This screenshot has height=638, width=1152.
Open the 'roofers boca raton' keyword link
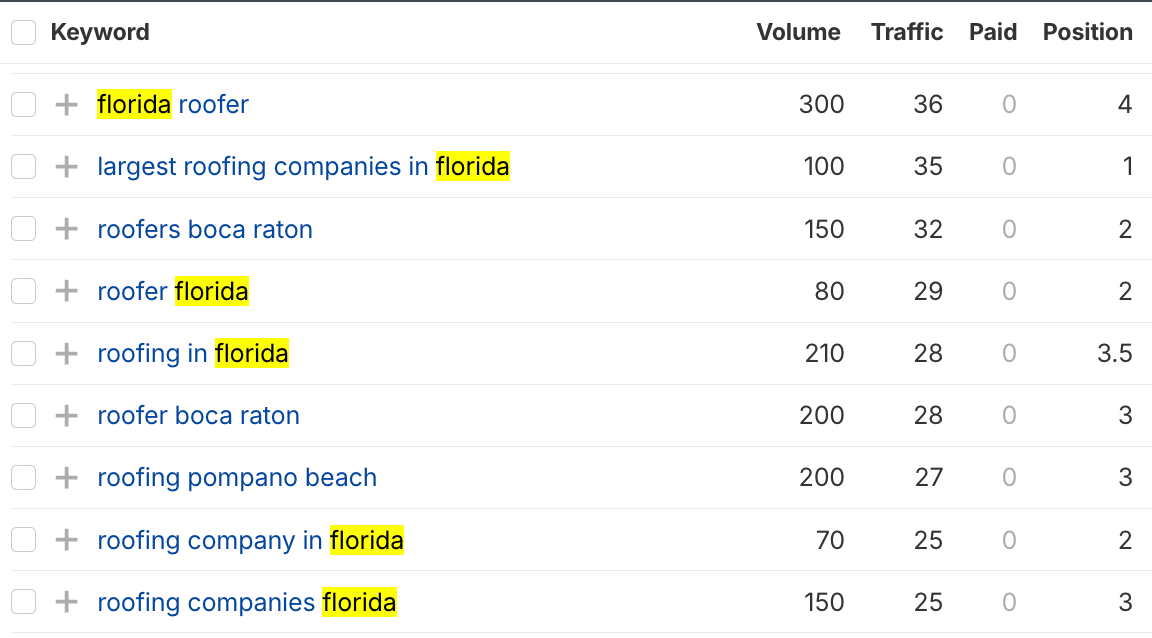pos(204,228)
